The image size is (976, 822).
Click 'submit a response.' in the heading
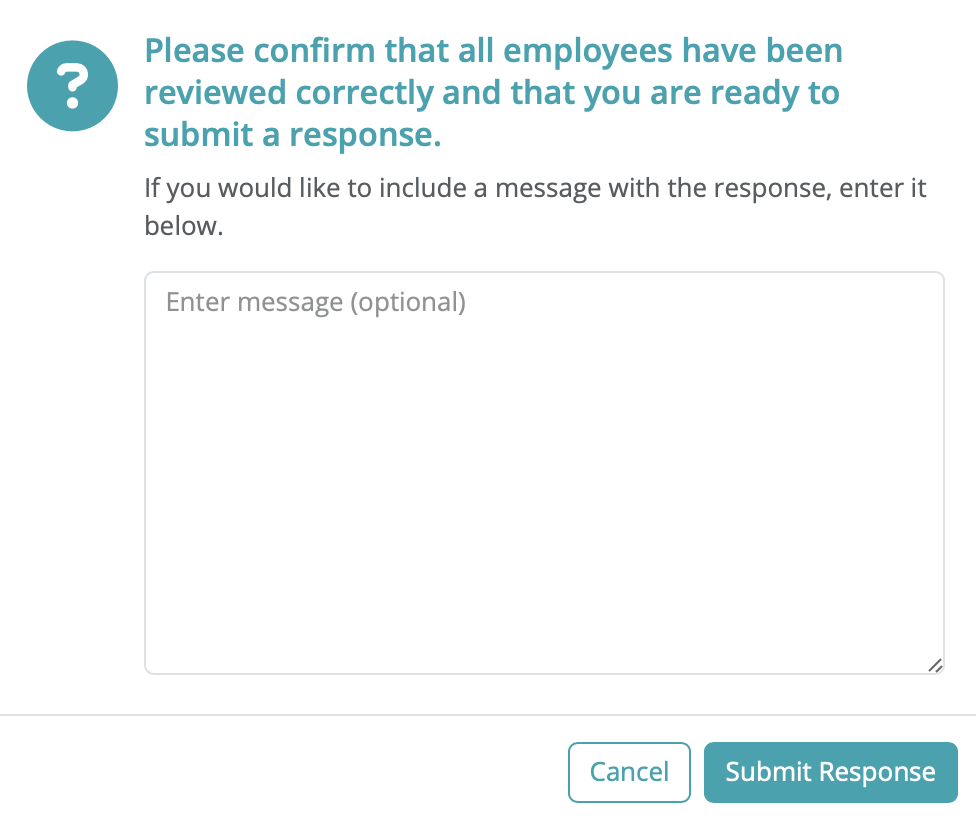(293, 135)
